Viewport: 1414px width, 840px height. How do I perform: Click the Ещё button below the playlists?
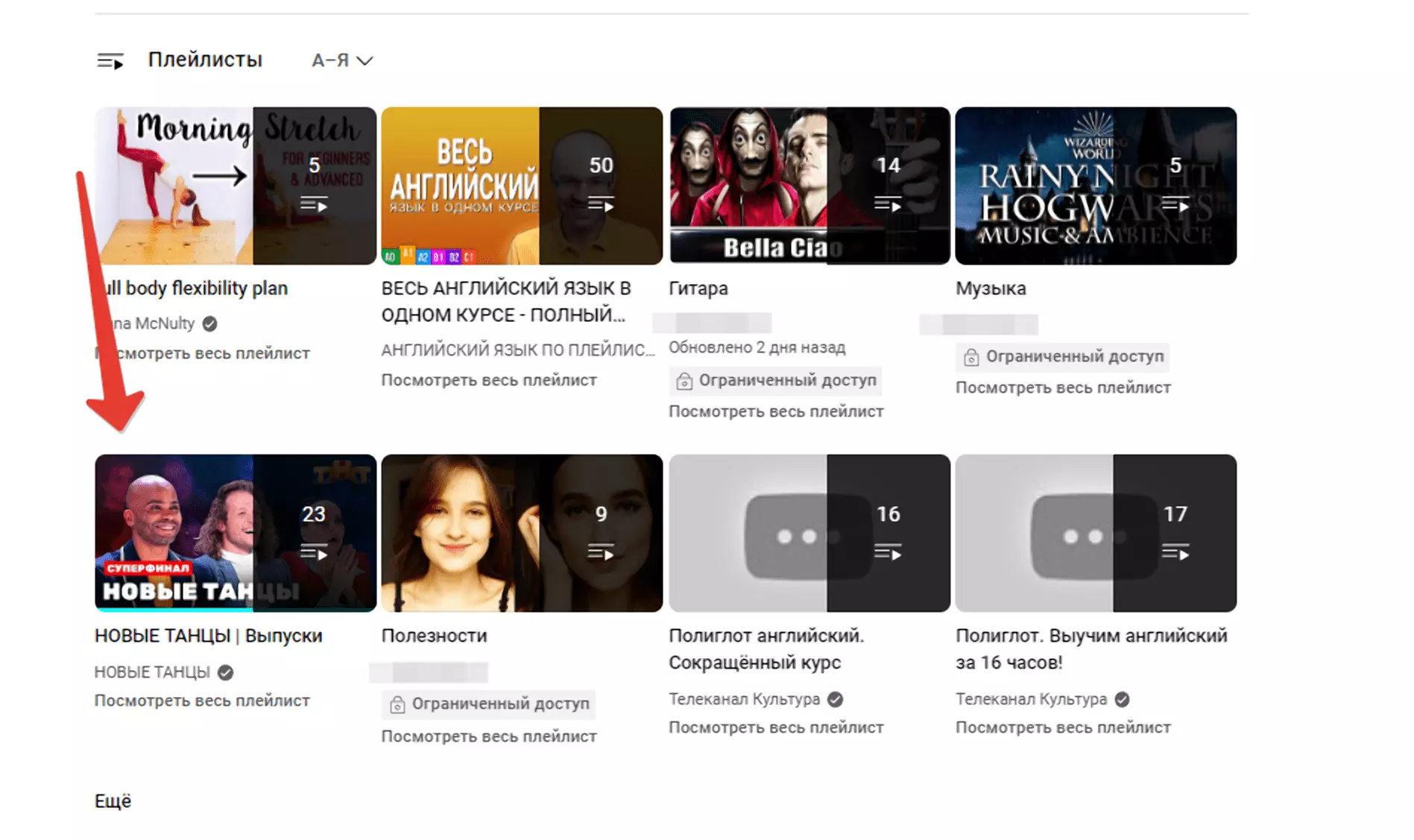click(x=113, y=801)
